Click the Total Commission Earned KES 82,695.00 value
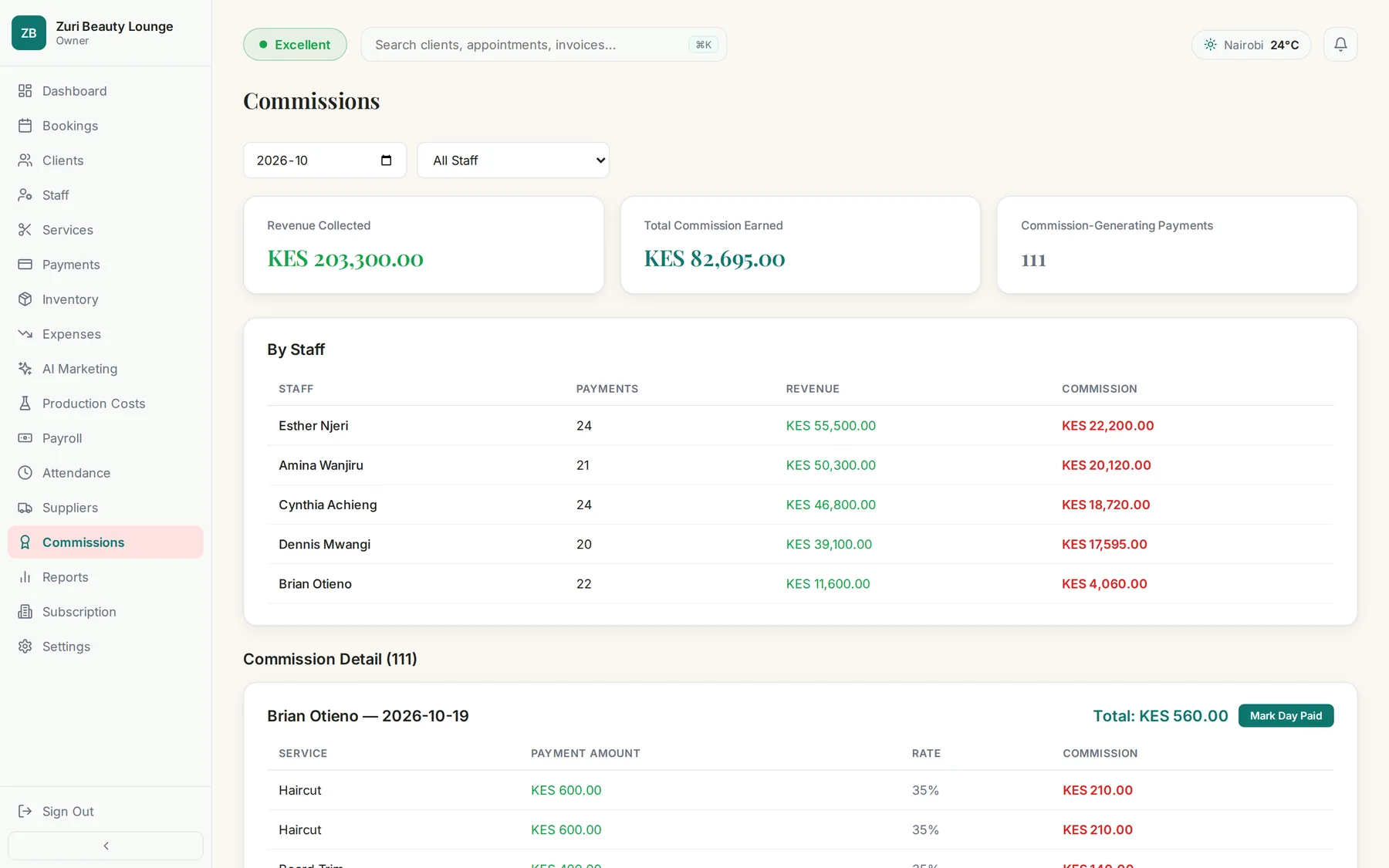The height and width of the screenshot is (868, 1389). (x=715, y=259)
